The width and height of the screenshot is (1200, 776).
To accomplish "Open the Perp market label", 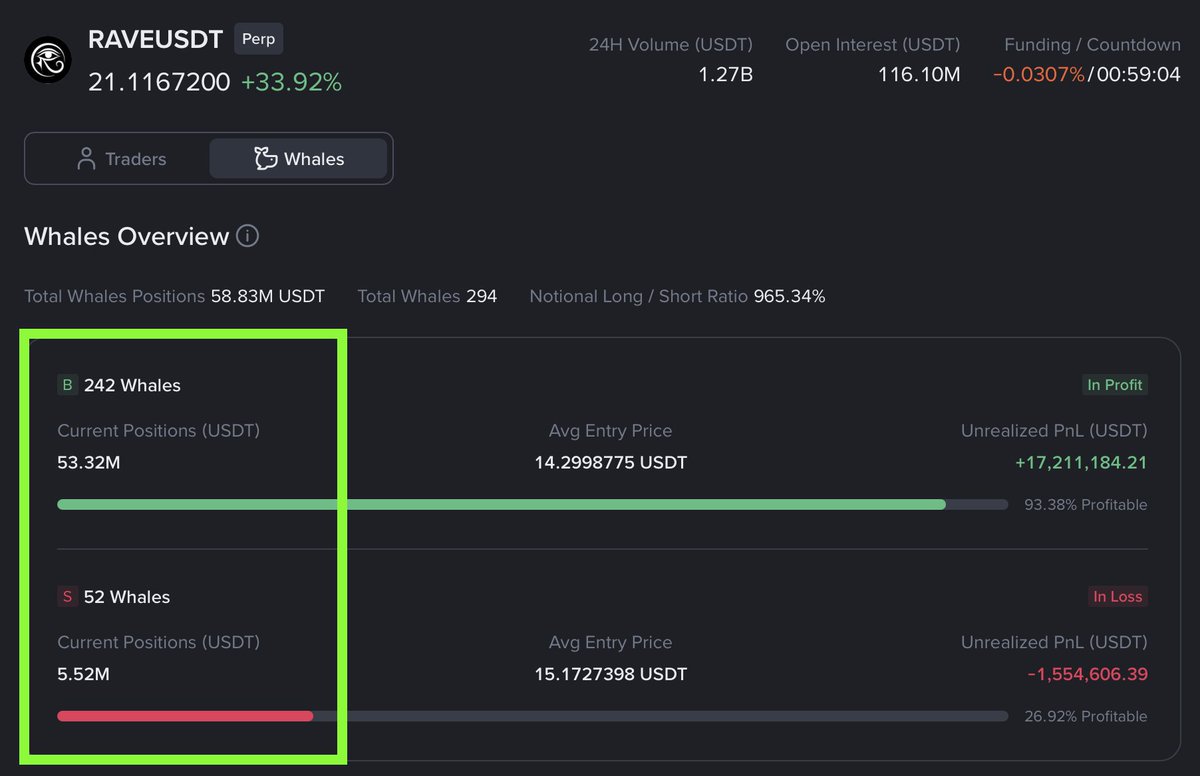I will (258, 39).
